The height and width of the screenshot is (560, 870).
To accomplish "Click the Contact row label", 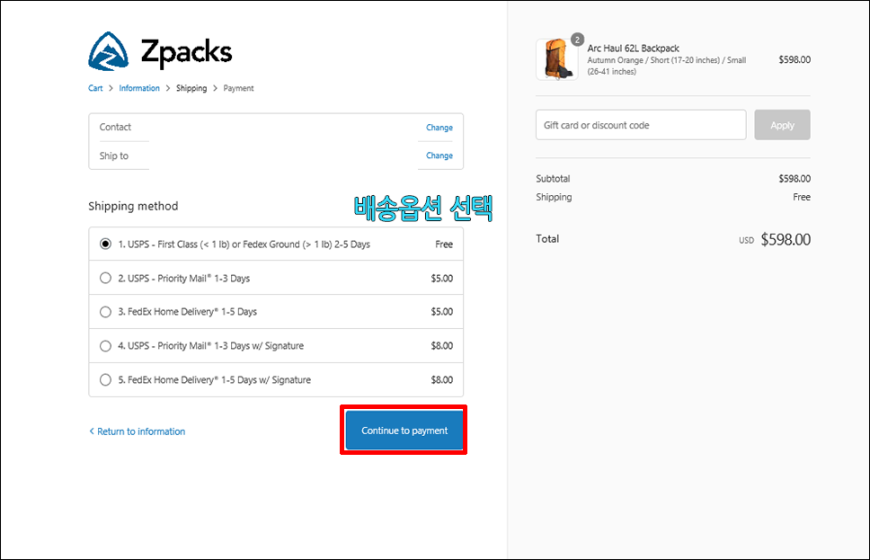I will click(x=115, y=127).
